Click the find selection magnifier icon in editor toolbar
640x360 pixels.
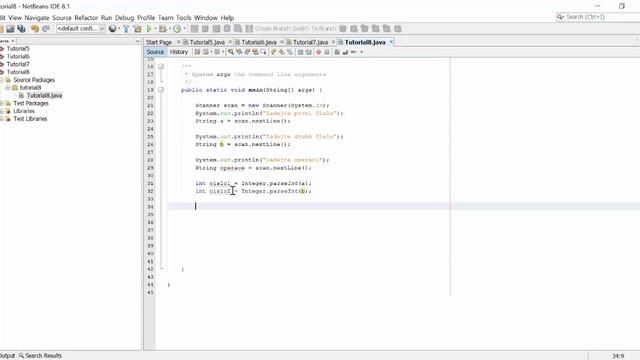[231, 52]
